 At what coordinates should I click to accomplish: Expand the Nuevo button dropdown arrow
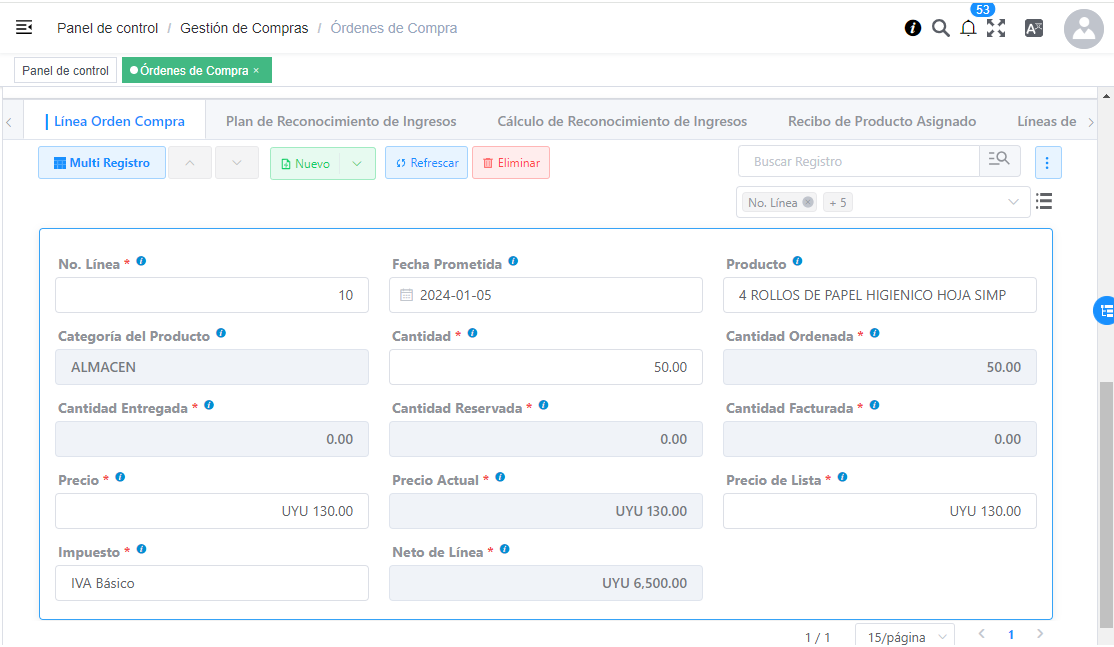357,163
